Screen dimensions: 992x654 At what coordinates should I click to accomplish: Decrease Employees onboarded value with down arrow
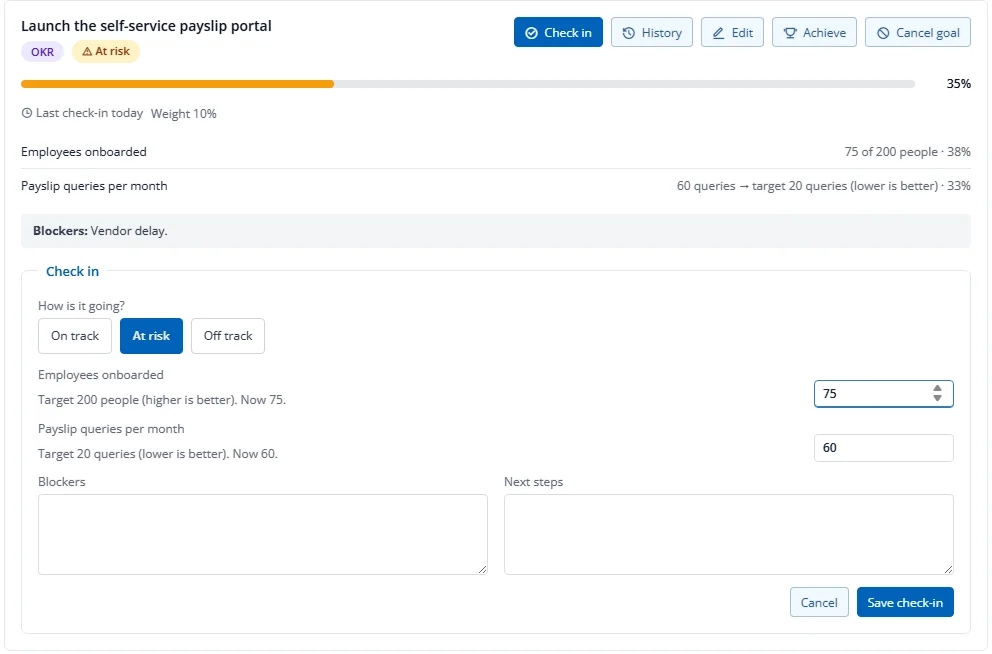(938, 398)
